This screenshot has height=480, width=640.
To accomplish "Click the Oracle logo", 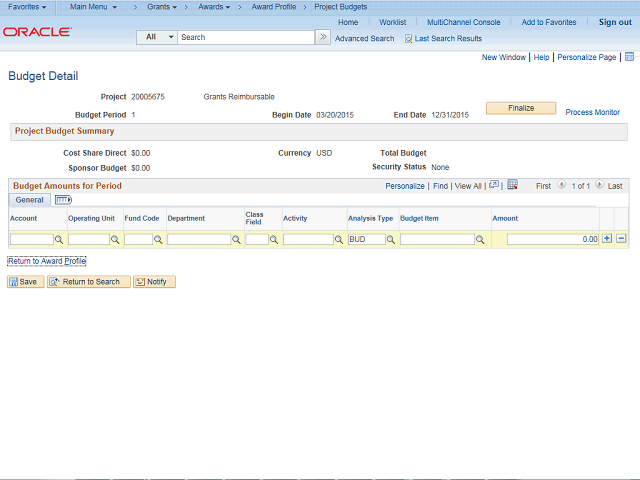I will tap(38, 32).
